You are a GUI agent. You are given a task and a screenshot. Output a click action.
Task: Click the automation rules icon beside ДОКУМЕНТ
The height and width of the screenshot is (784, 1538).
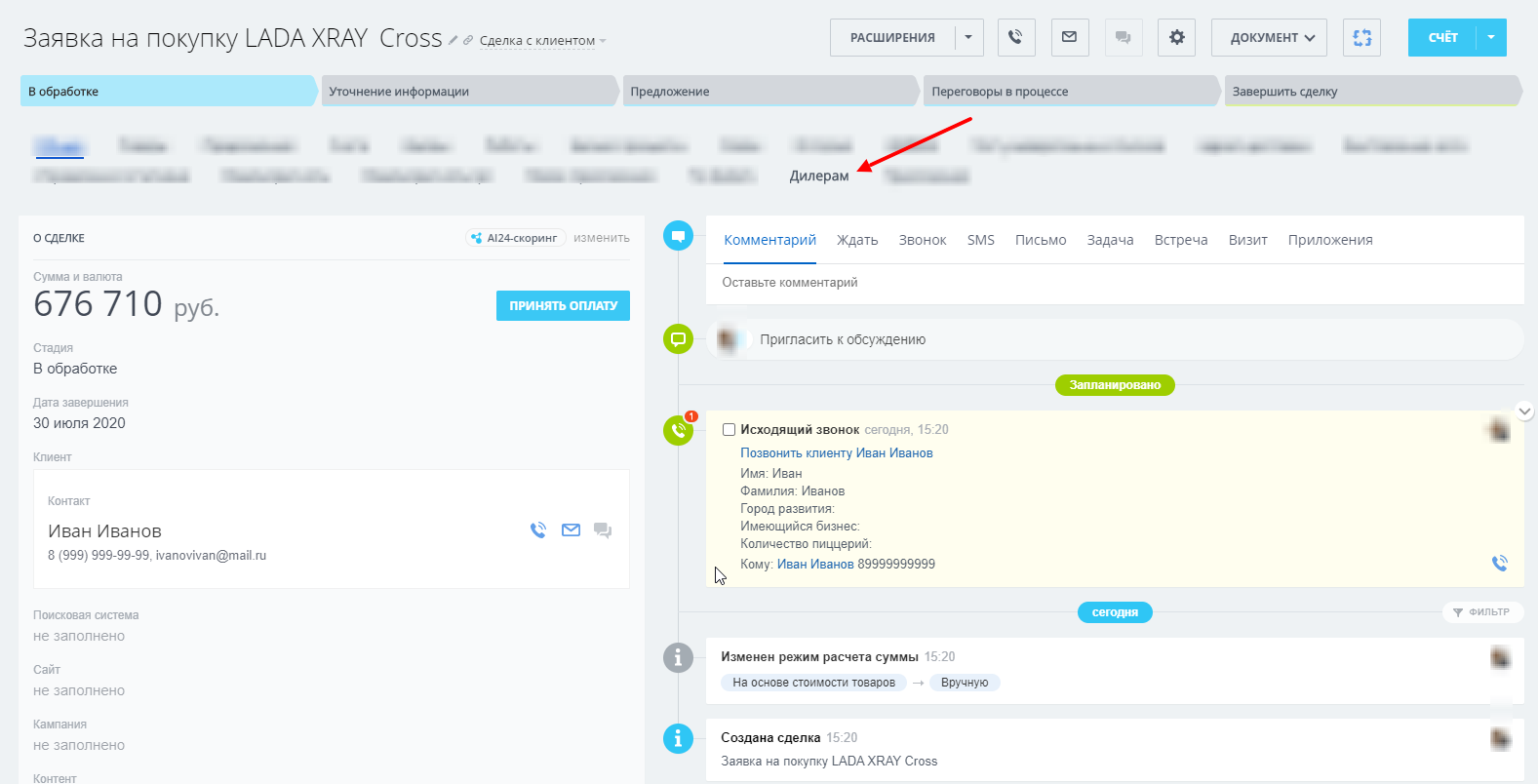click(x=1362, y=37)
